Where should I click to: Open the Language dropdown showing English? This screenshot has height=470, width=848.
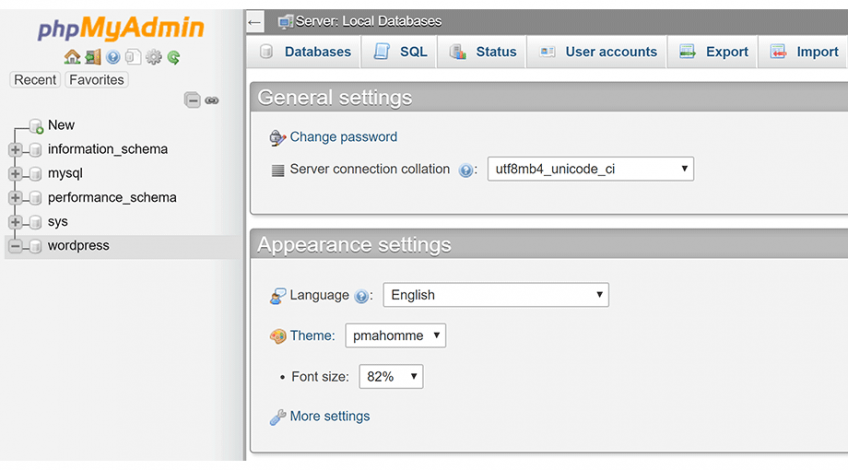pos(495,295)
